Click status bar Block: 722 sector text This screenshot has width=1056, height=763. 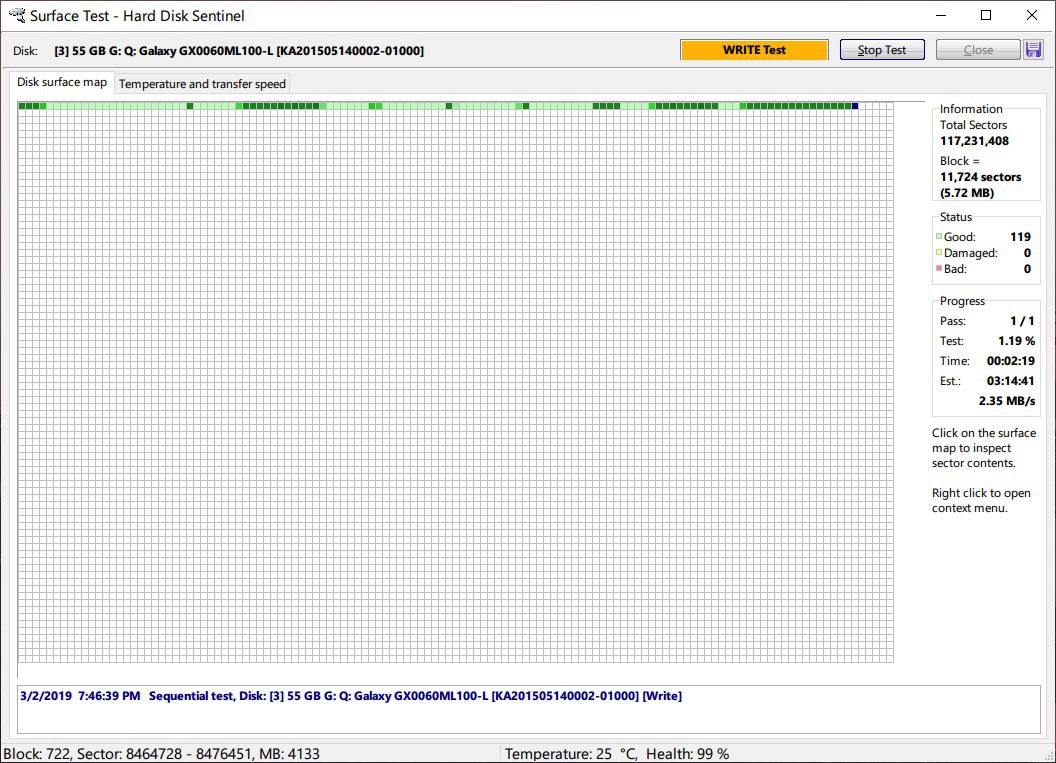pyautogui.click(x=162, y=754)
